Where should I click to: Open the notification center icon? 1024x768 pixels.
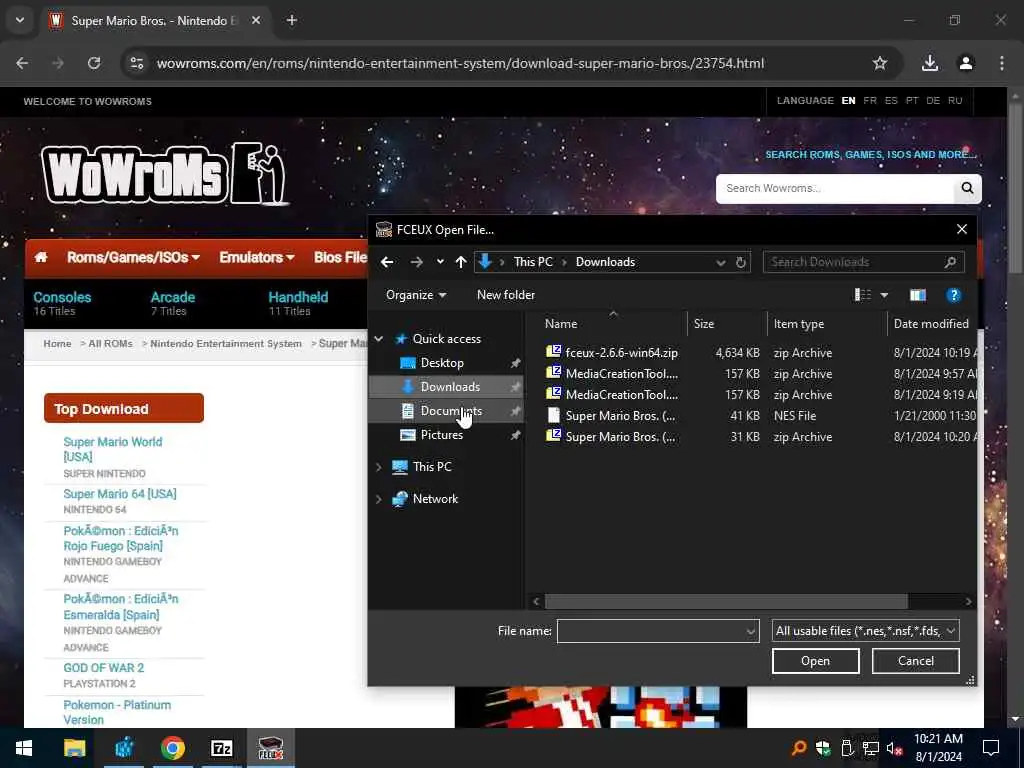991,748
